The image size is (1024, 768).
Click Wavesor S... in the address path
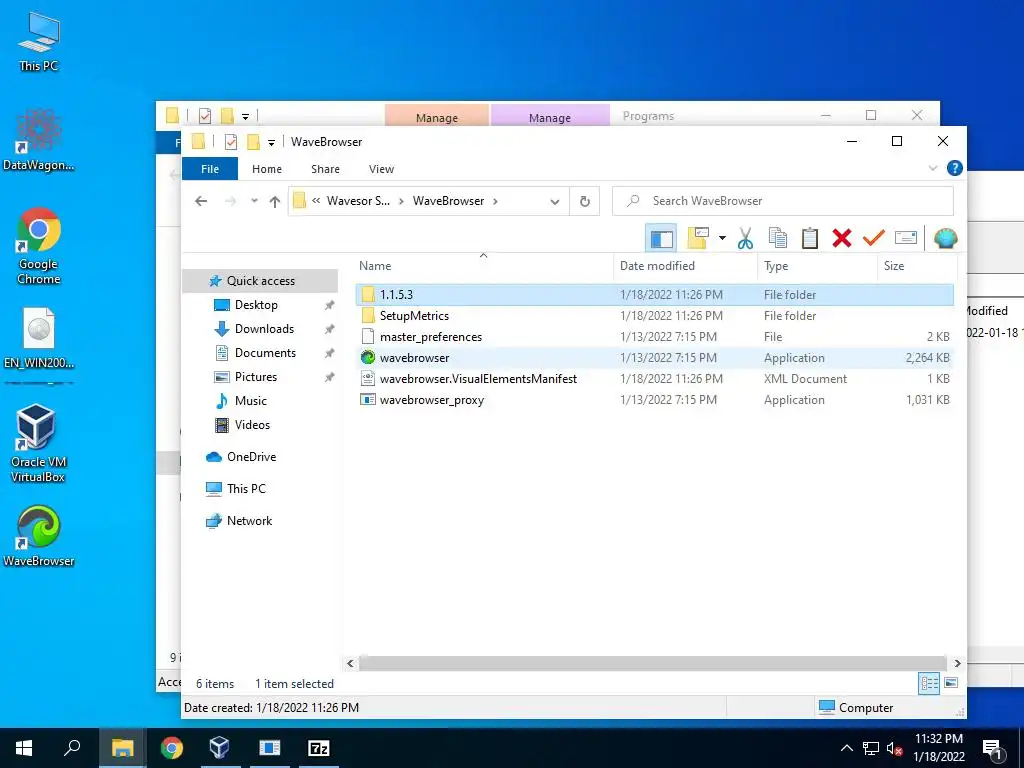(358, 201)
